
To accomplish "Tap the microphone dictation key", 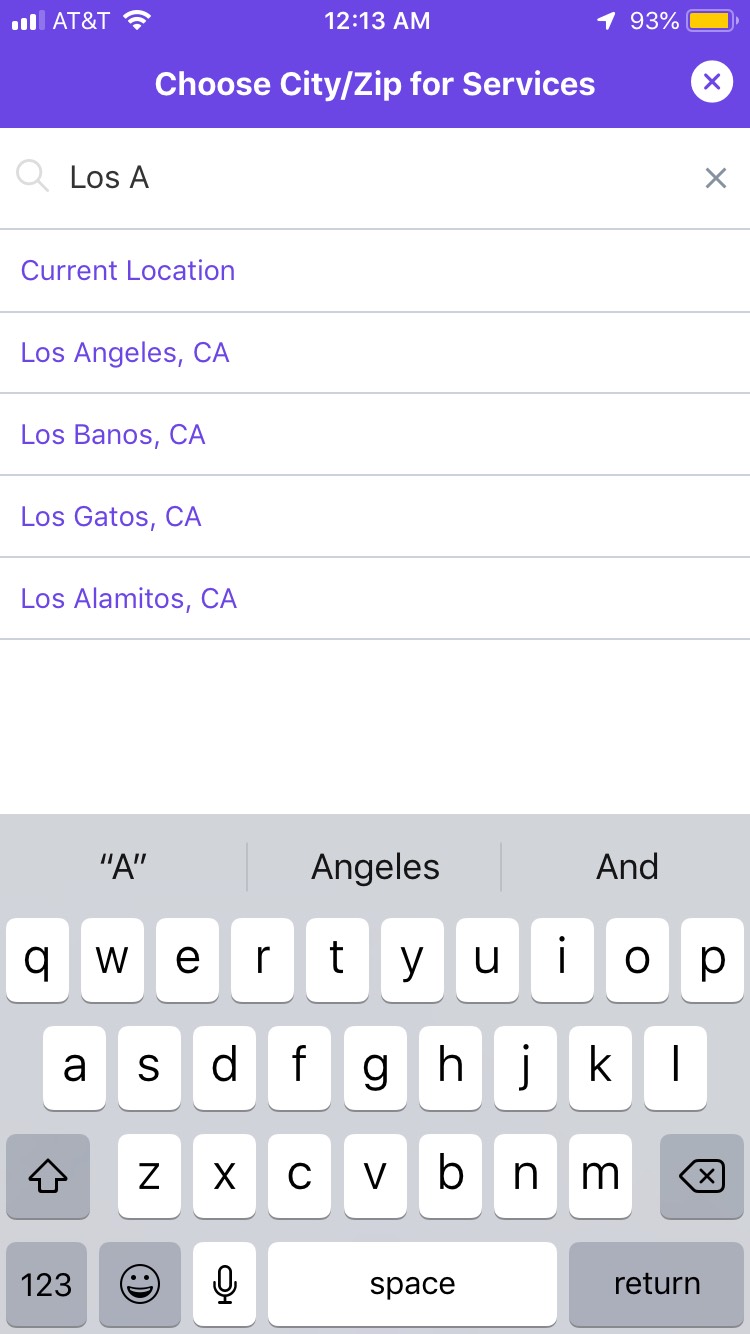I will click(x=225, y=1284).
